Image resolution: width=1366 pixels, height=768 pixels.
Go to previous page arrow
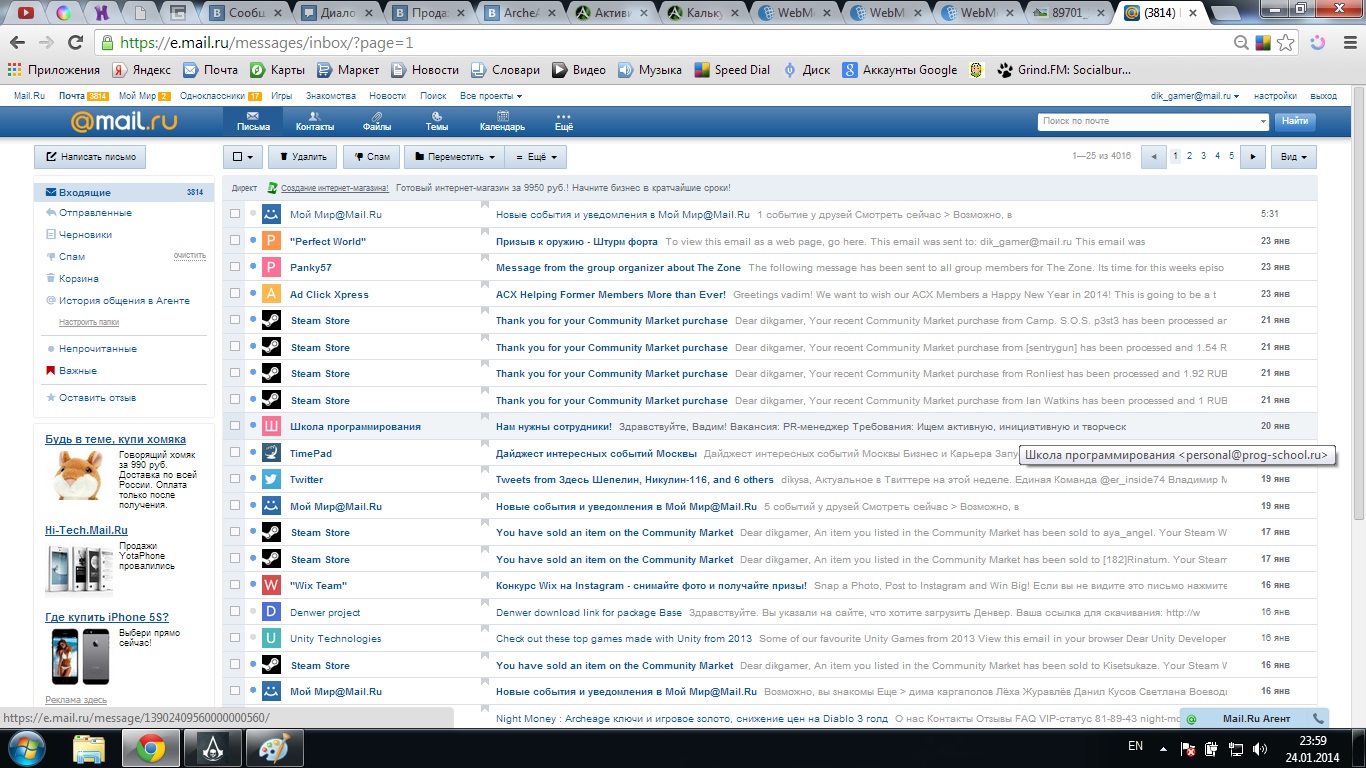click(1154, 157)
